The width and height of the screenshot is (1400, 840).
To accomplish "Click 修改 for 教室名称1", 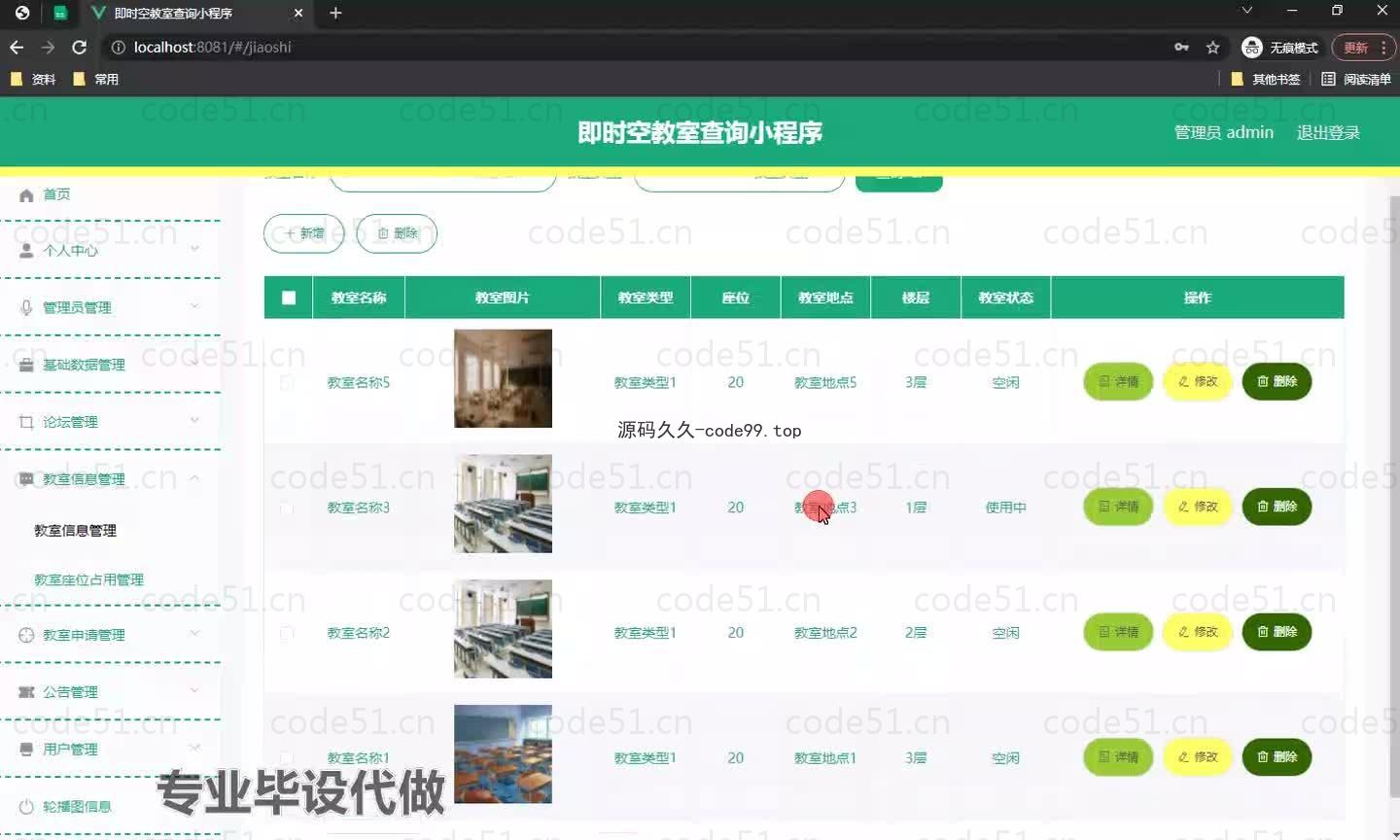I will click(1198, 756).
